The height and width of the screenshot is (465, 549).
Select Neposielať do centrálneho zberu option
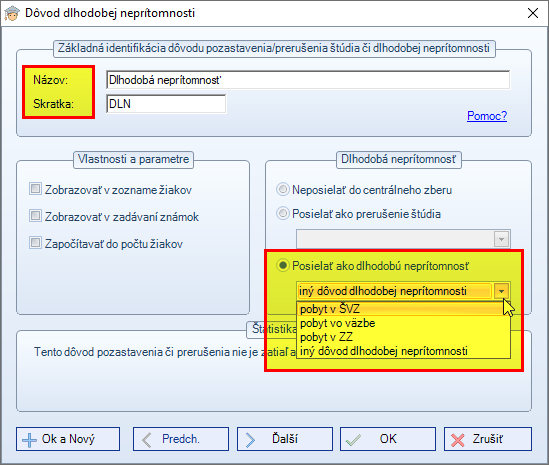click(x=283, y=189)
